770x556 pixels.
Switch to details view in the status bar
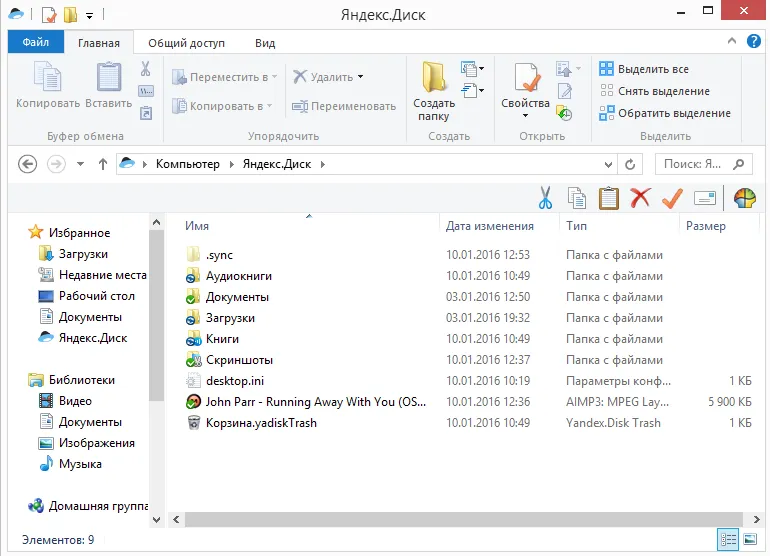[728, 540]
